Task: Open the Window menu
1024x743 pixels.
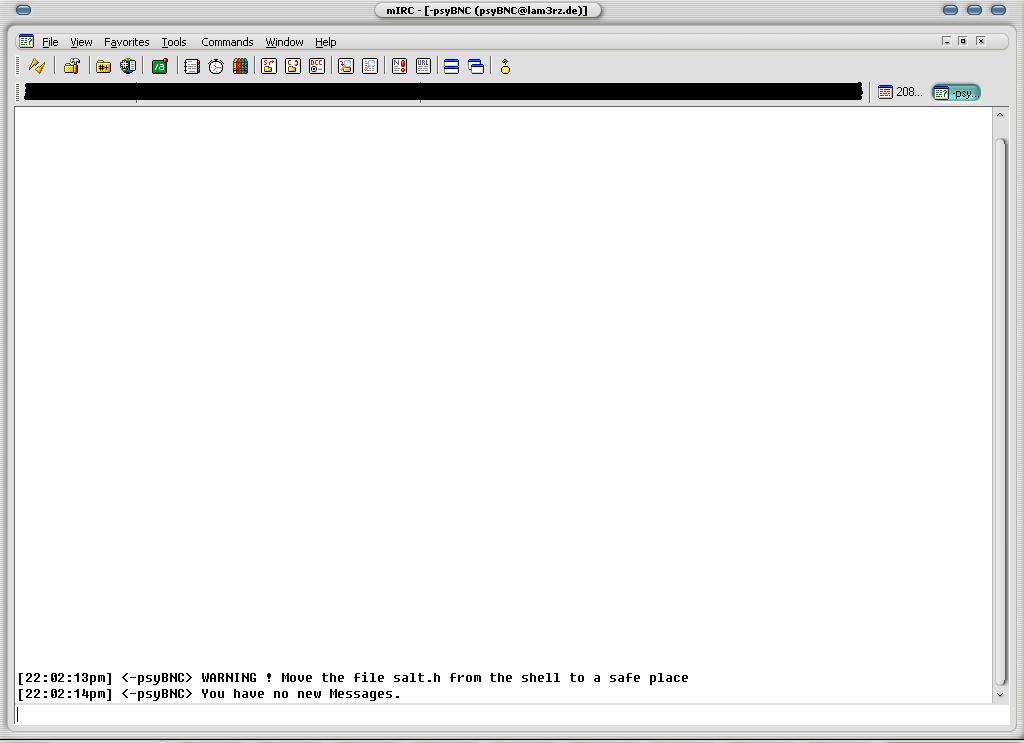Action: (284, 42)
